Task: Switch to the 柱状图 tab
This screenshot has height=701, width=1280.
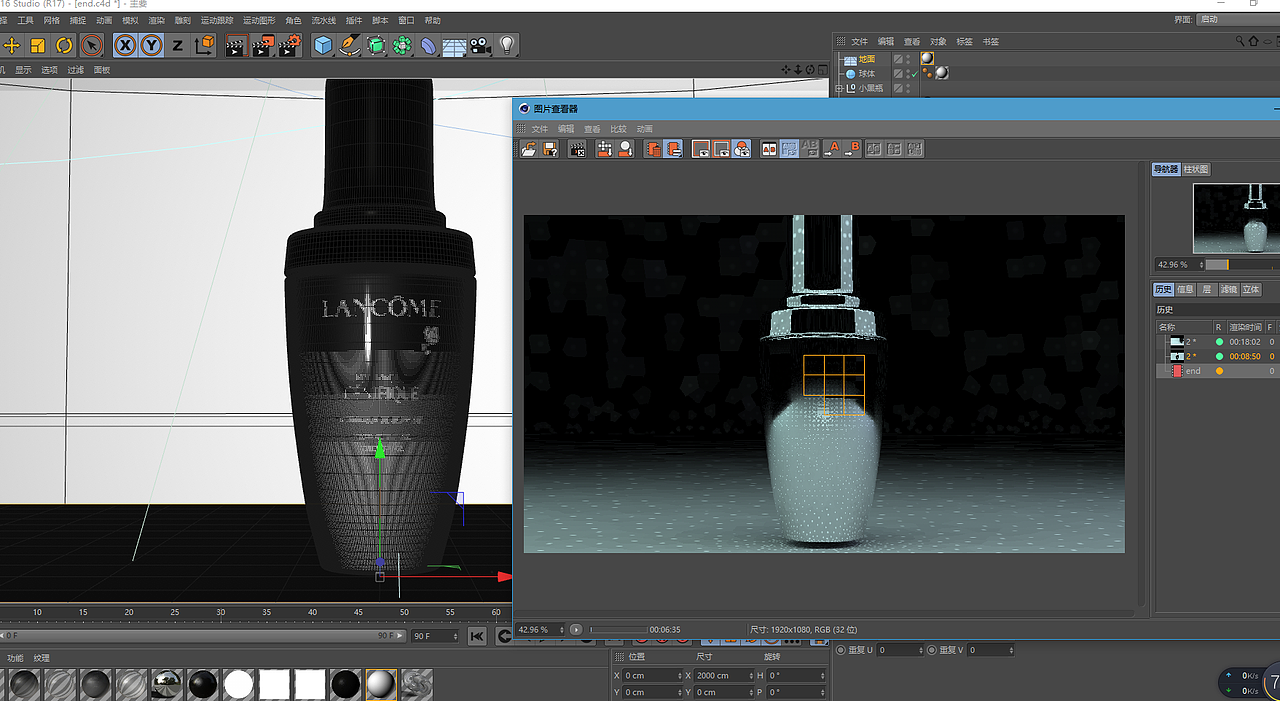Action: point(1197,170)
